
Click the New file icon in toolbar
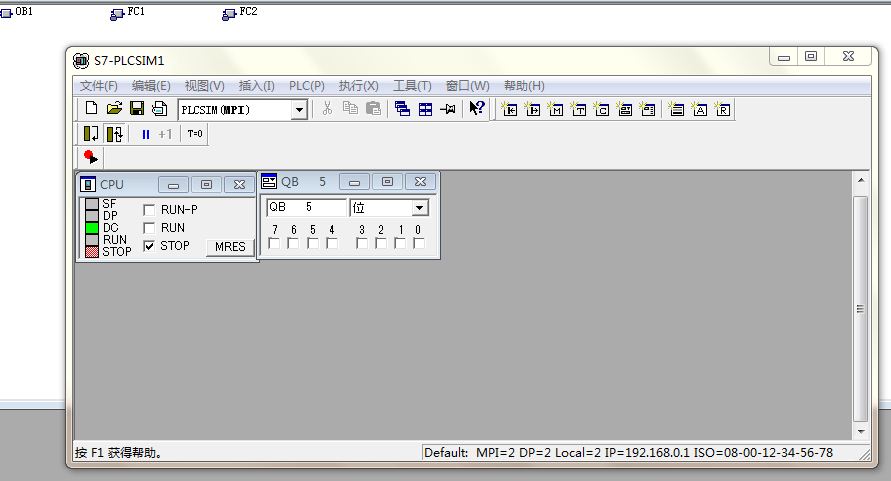(x=91, y=109)
